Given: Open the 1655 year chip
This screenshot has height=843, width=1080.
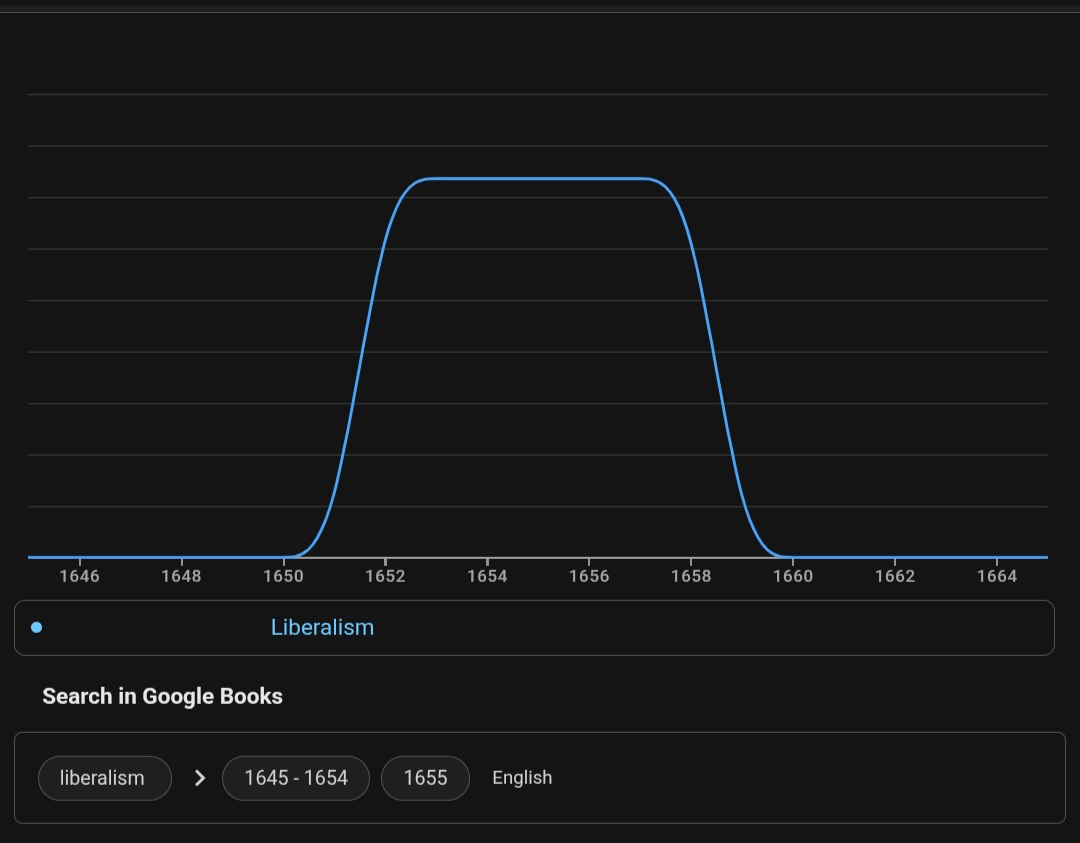Looking at the screenshot, I should pyautogui.click(x=425, y=778).
